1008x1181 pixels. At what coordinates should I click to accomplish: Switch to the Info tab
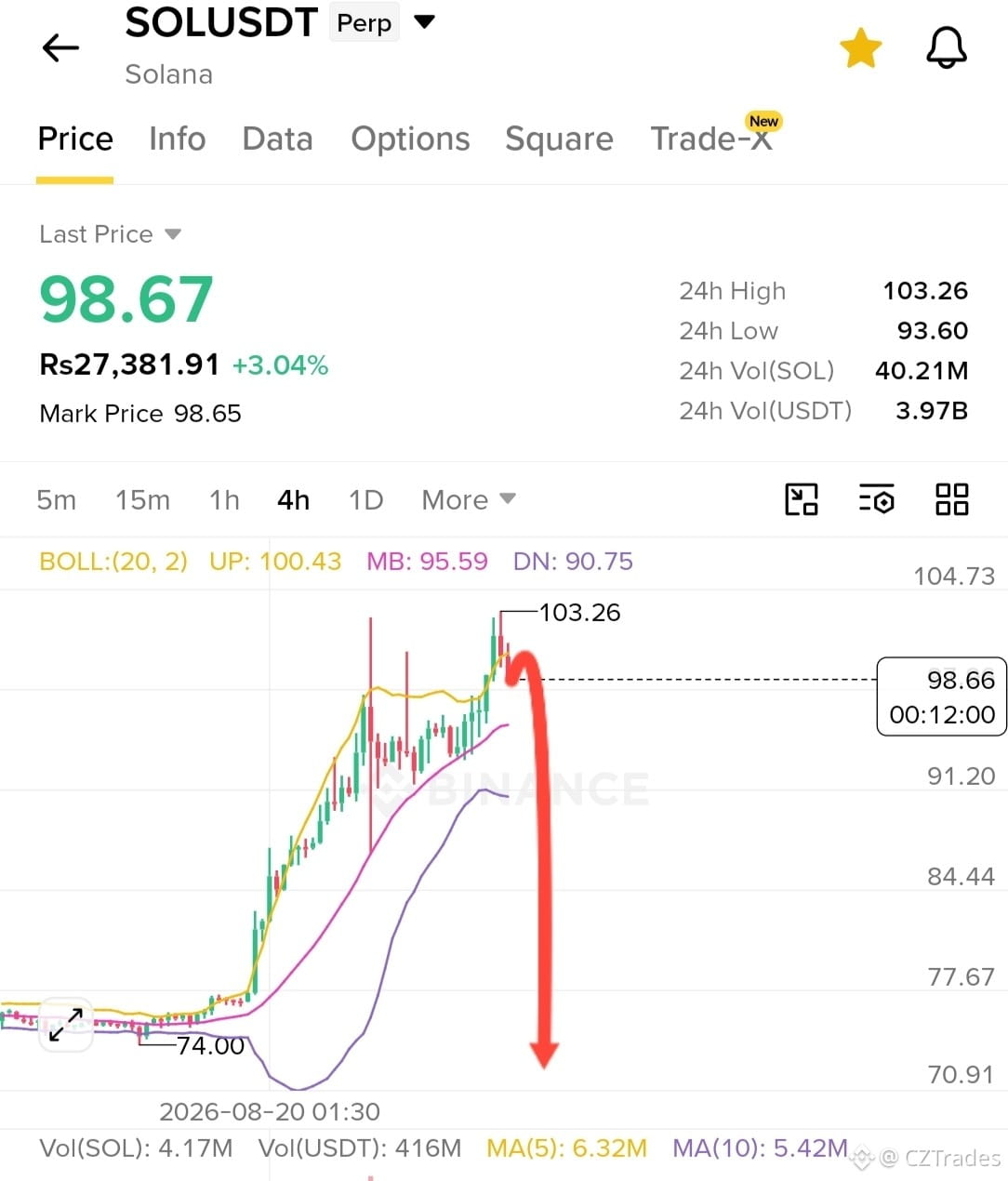pos(177,139)
